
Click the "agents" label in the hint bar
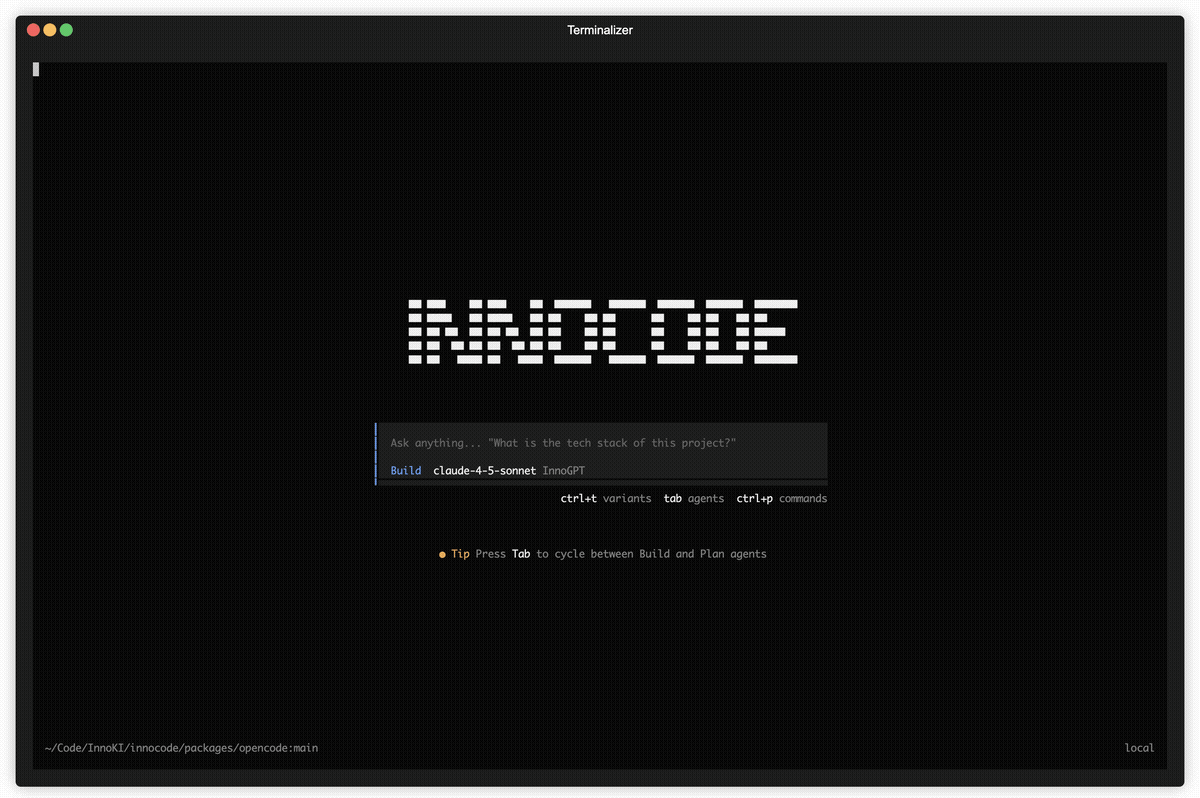coord(706,498)
